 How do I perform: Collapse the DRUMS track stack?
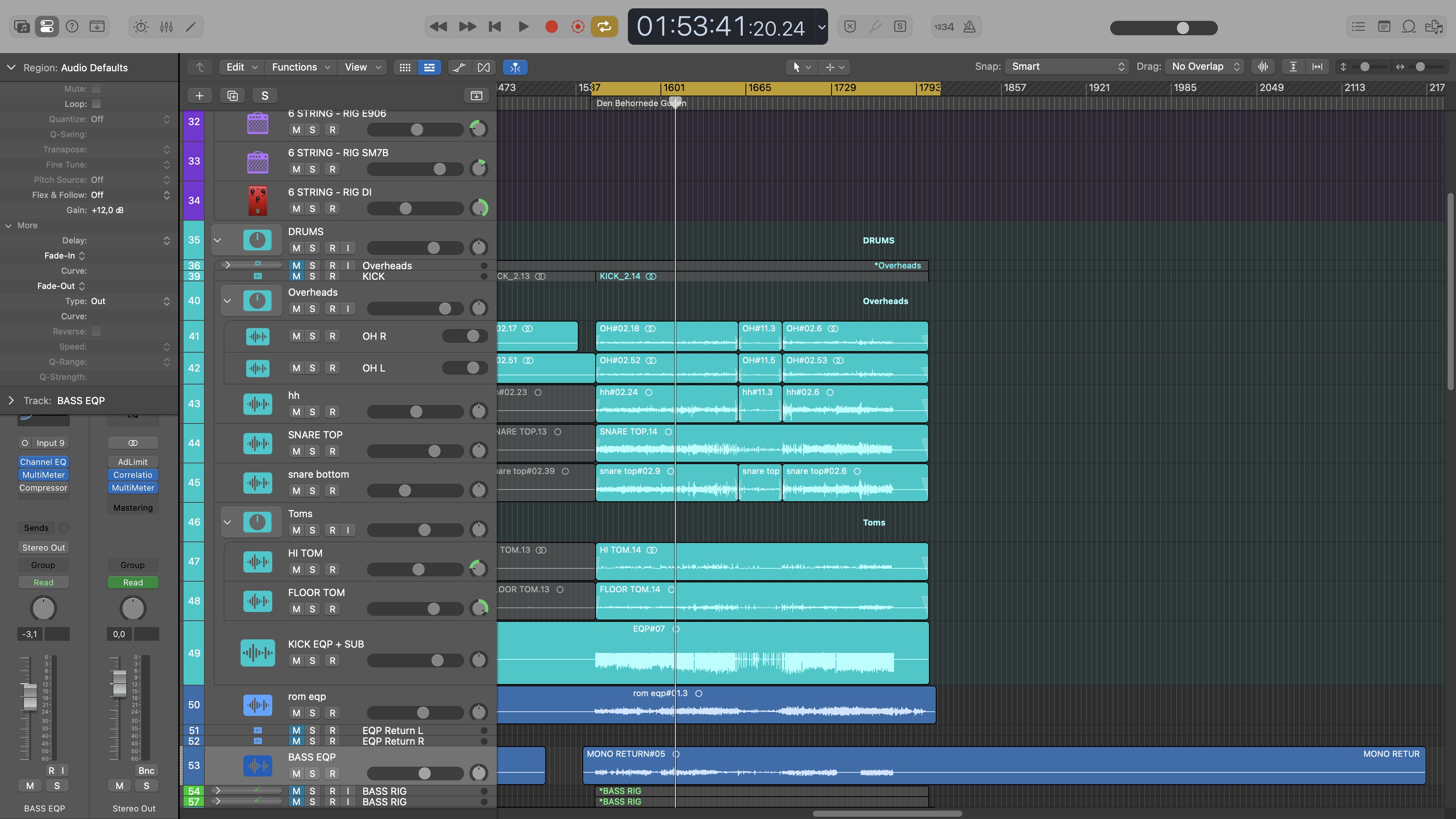(x=217, y=240)
